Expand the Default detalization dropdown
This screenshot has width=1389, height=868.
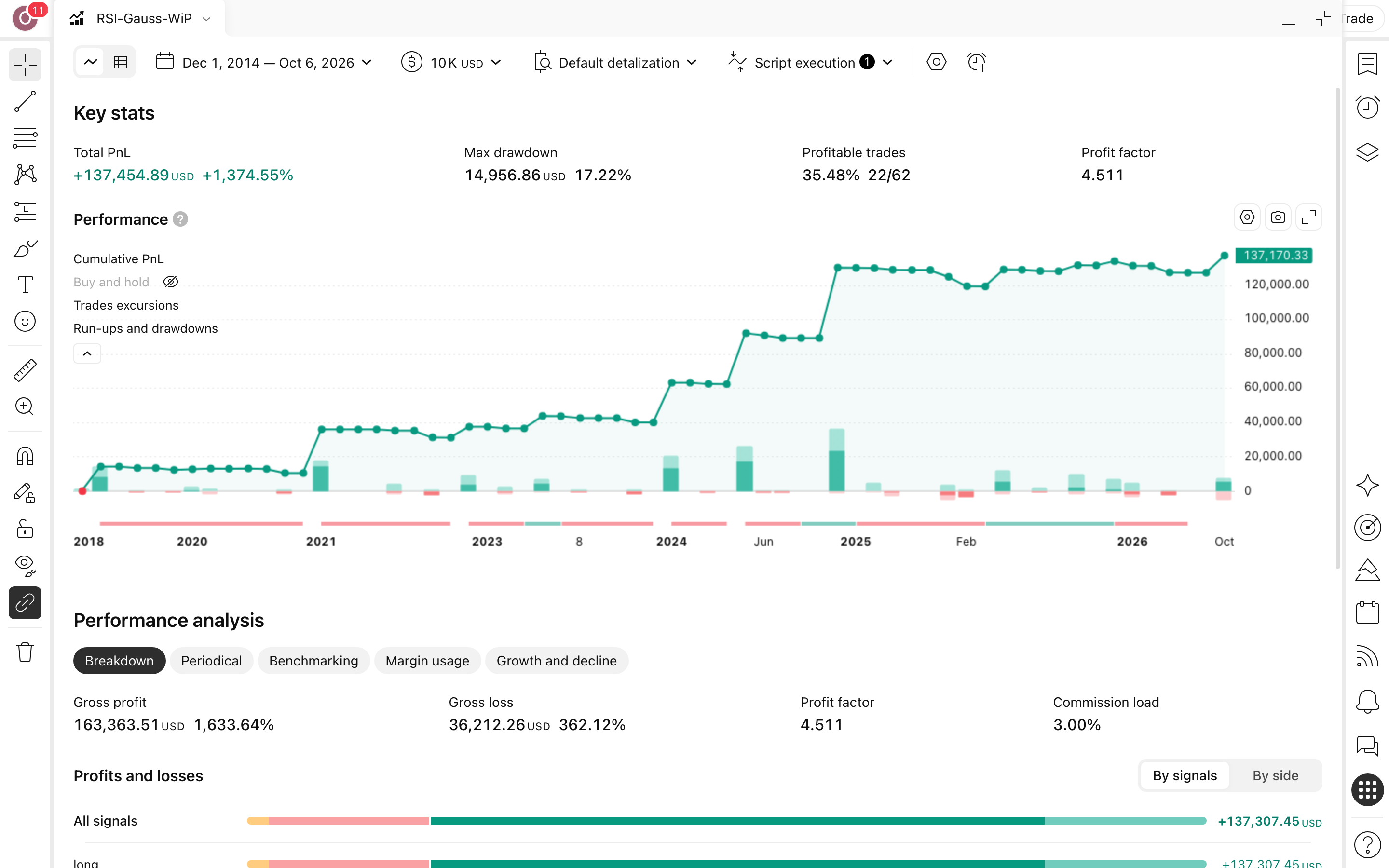click(615, 63)
